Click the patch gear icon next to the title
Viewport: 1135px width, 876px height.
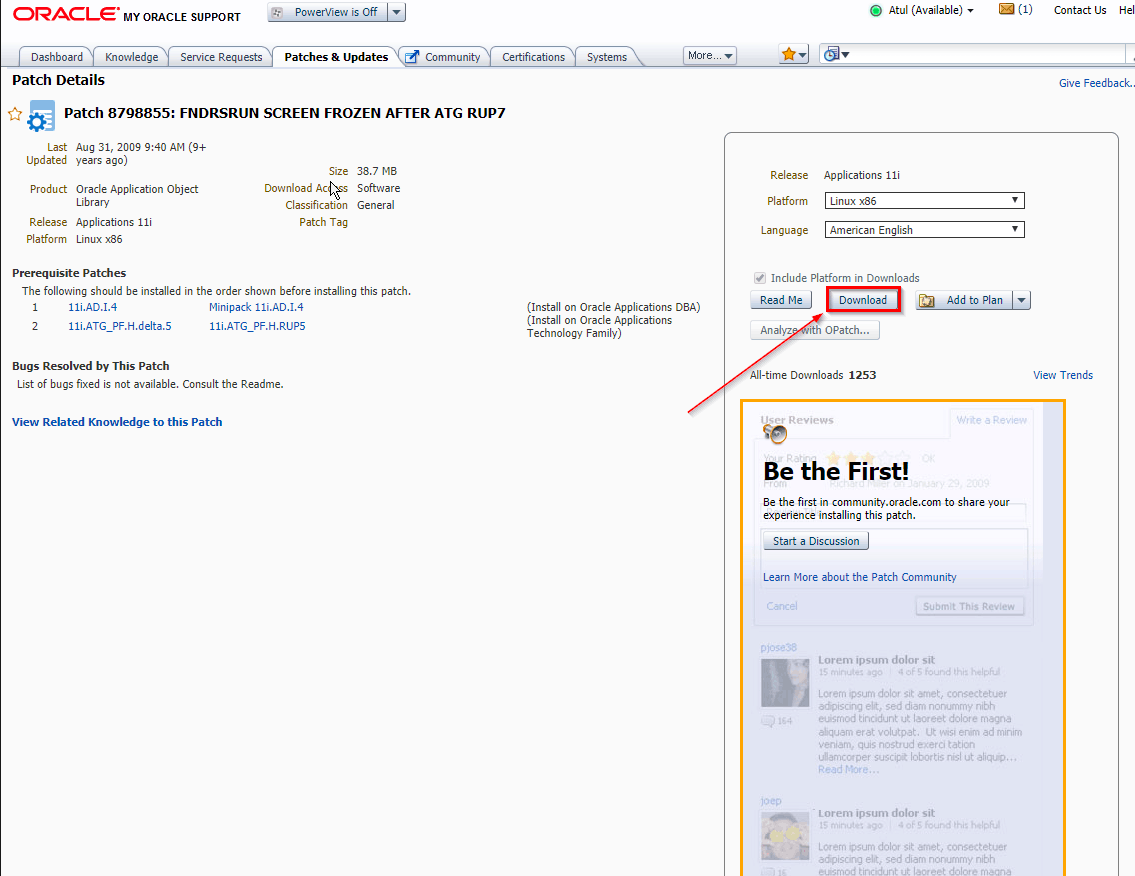[41, 117]
